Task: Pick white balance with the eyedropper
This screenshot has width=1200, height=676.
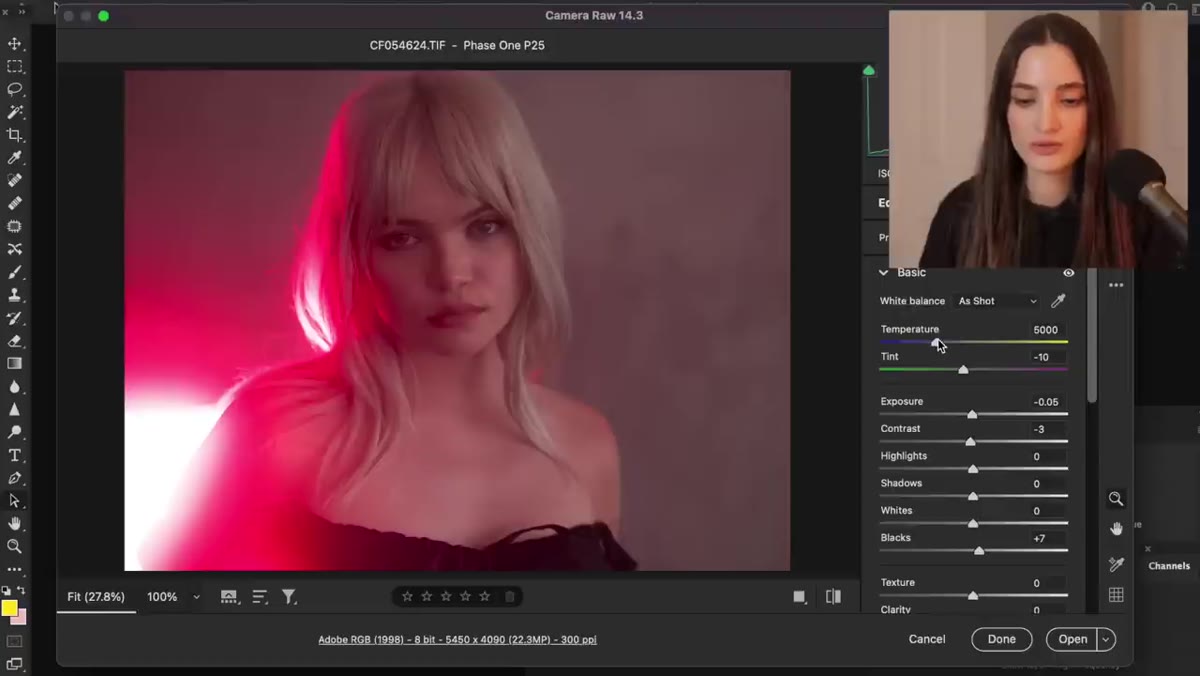Action: (1058, 300)
